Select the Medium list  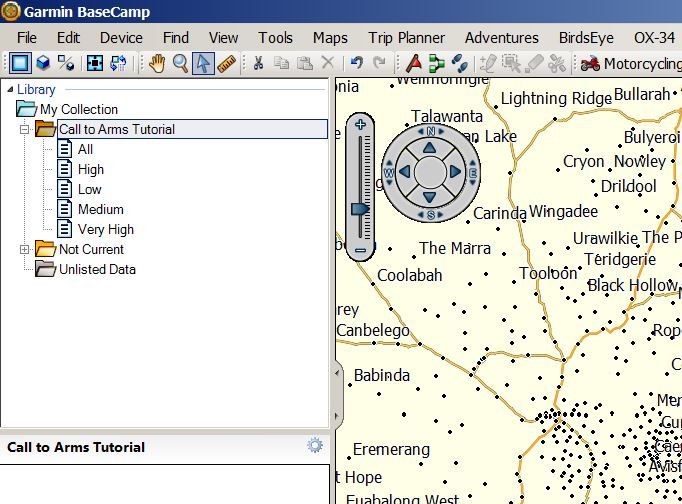101,209
